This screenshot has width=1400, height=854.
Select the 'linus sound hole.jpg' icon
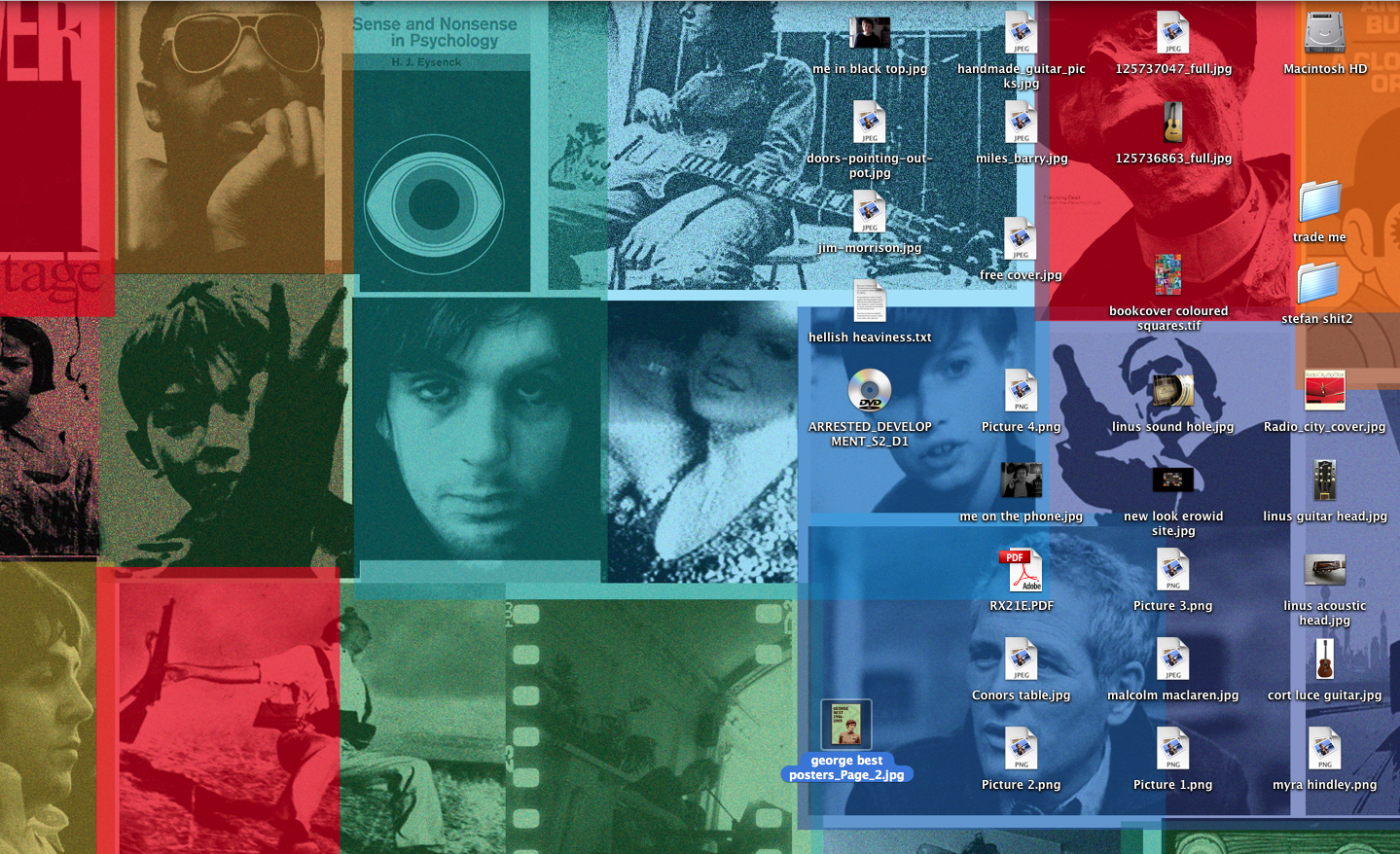click(x=1172, y=390)
